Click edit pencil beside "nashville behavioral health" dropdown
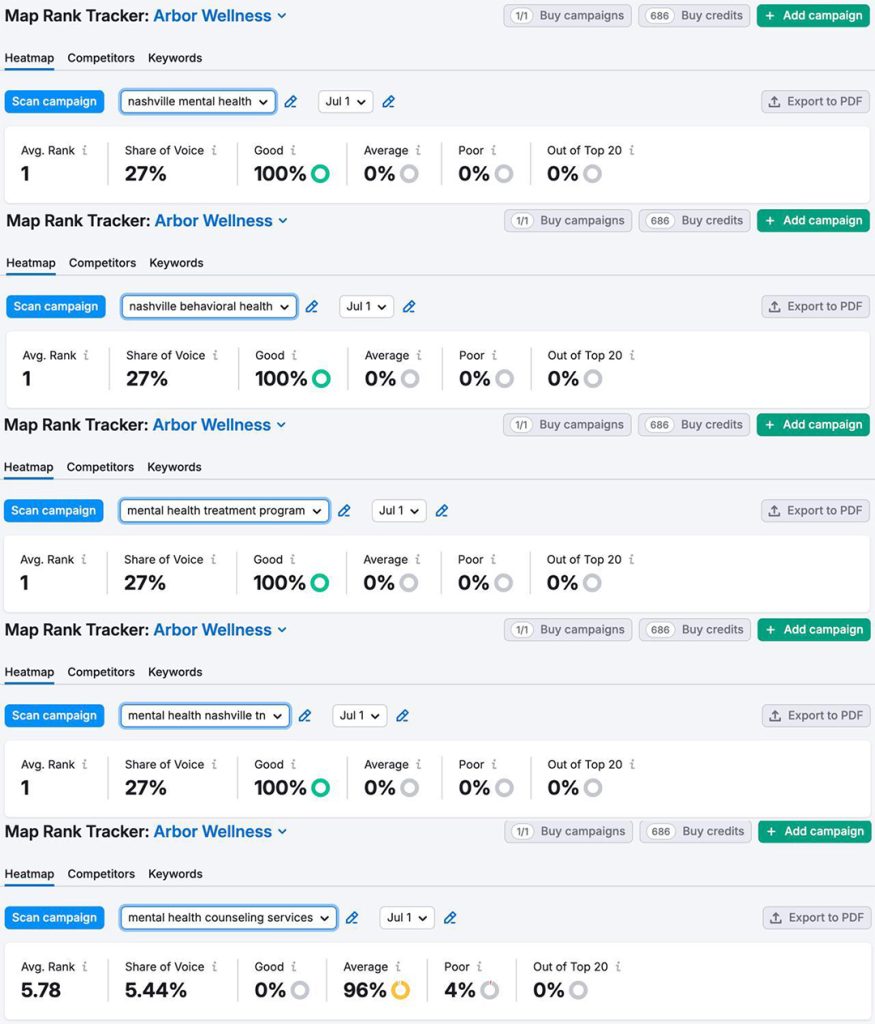This screenshot has height=1024, width=875. 312,307
